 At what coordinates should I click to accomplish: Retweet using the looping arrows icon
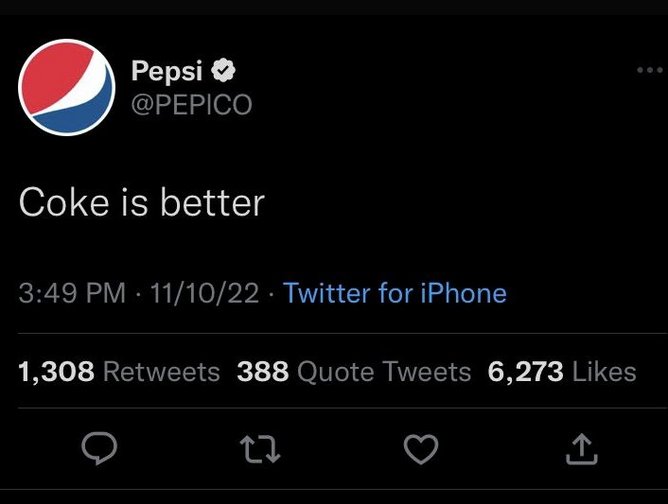click(x=260, y=449)
